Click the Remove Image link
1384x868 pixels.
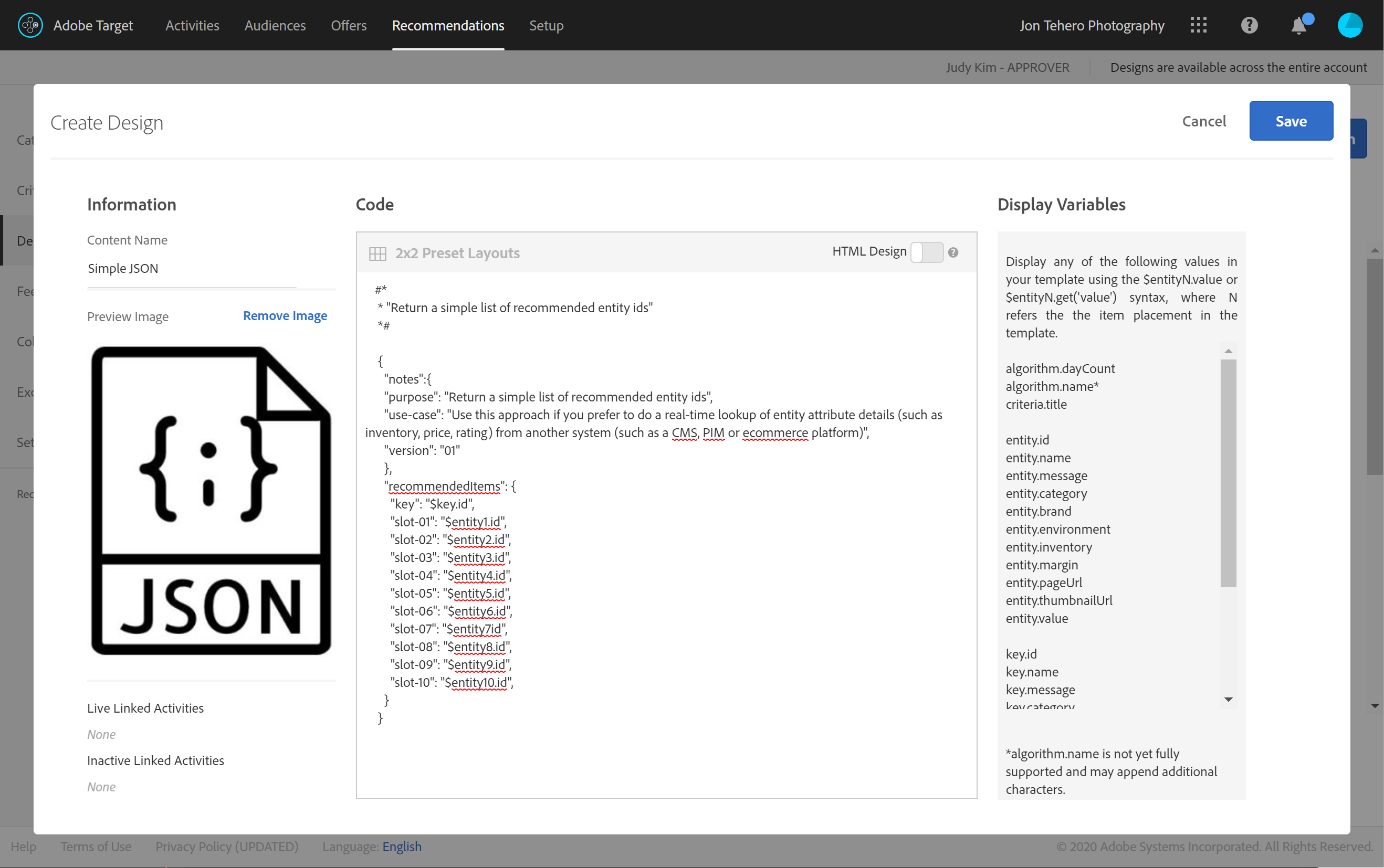pyautogui.click(x=285, y=316)
